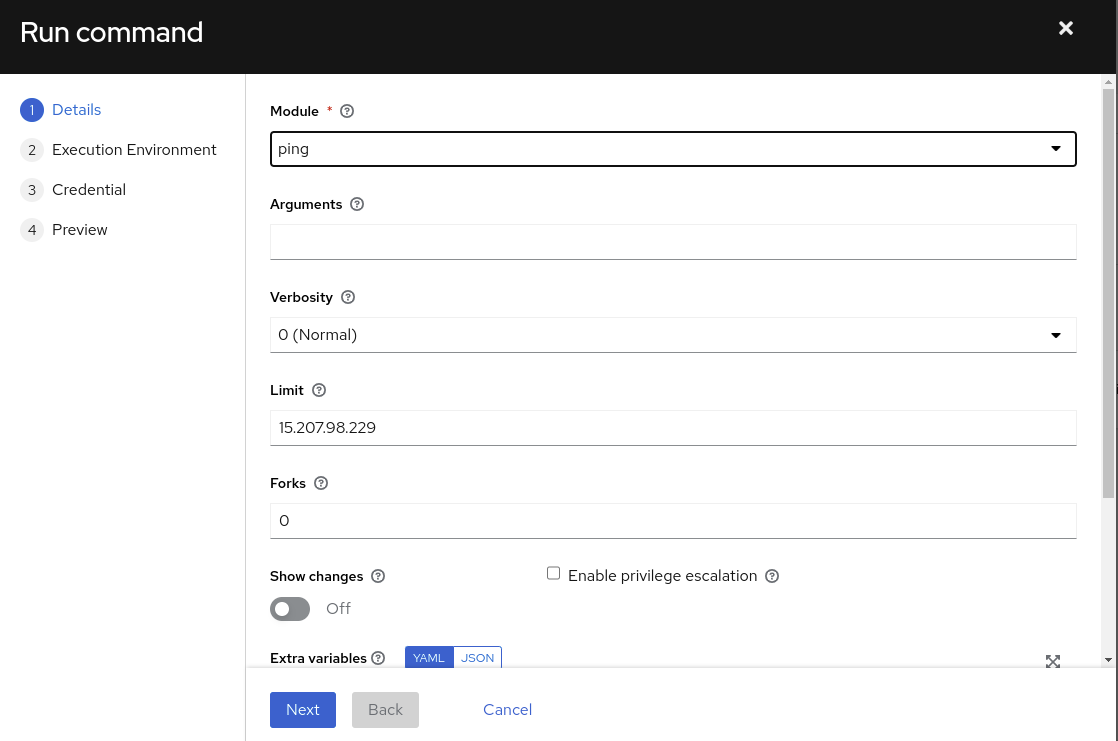
Task: Open the Arguments help tooltip icon
Action: pos(357,204)
